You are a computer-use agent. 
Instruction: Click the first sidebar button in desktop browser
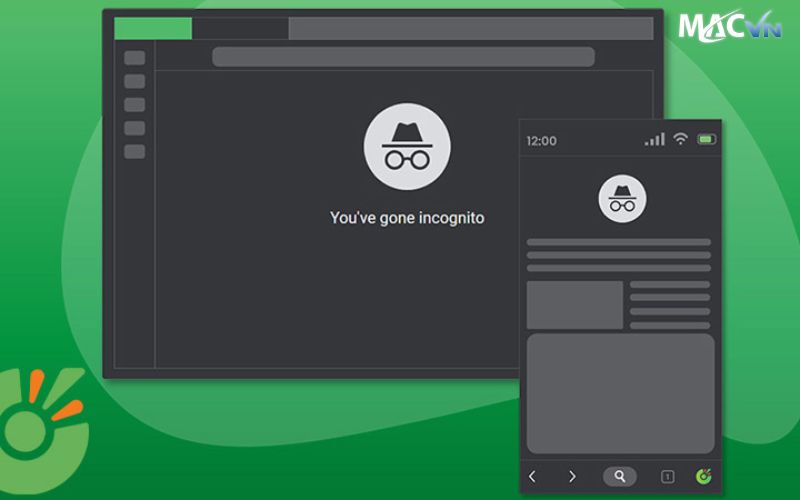(134, 58)
